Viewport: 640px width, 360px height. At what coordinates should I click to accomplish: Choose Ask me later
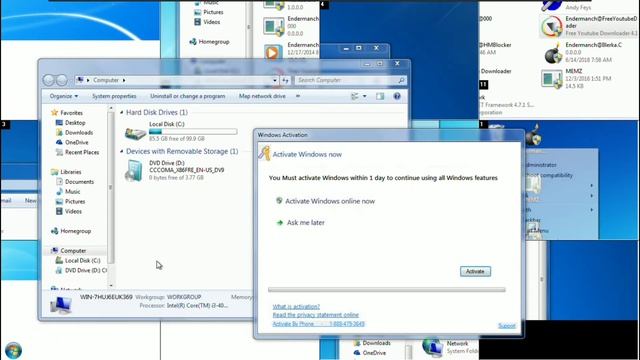click(306, 222)
